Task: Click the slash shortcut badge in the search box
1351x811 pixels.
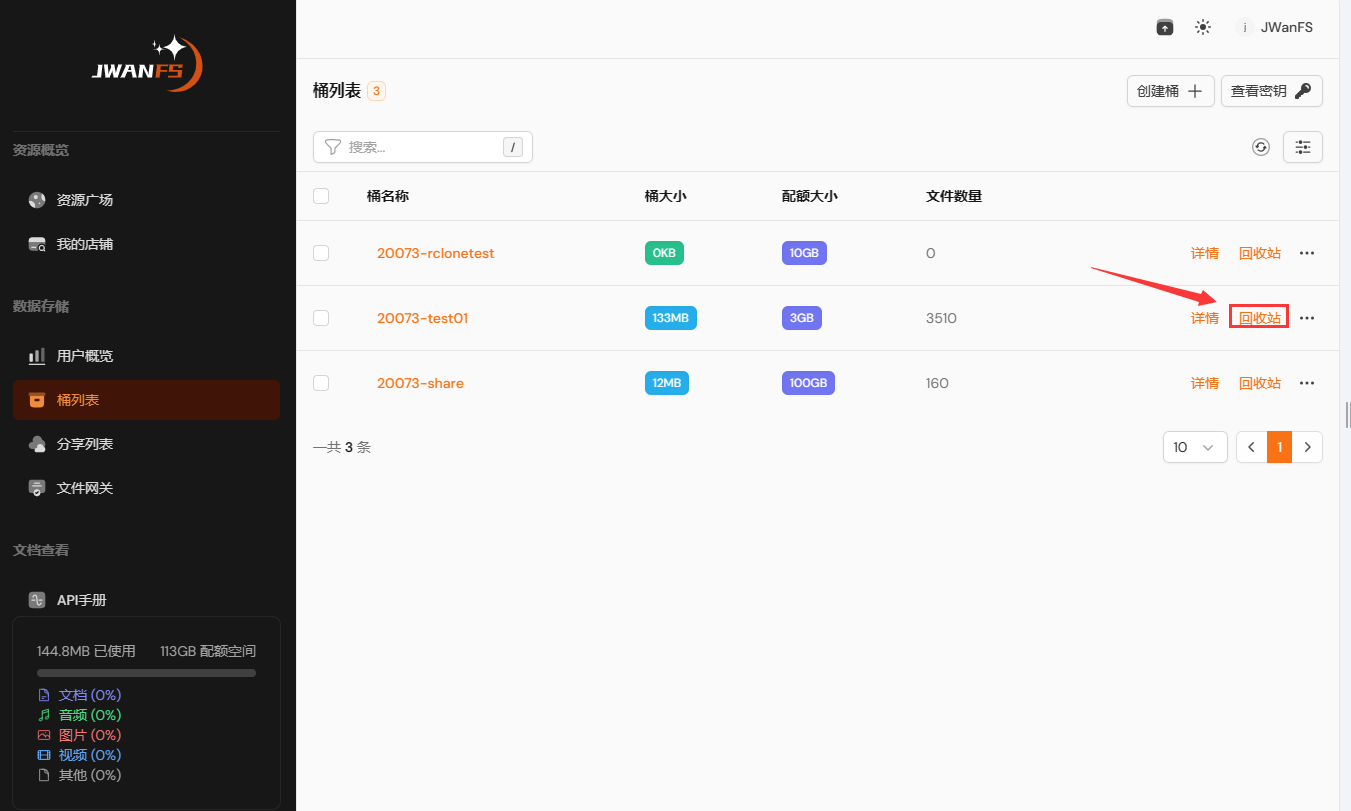Action: click(513, 147)
